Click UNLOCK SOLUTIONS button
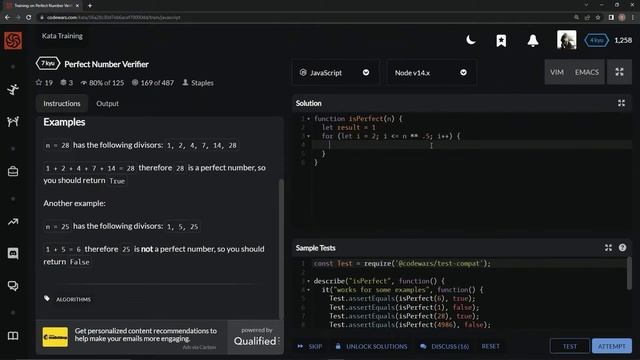The height and width of the screenshot is (360, 640). 371,346
